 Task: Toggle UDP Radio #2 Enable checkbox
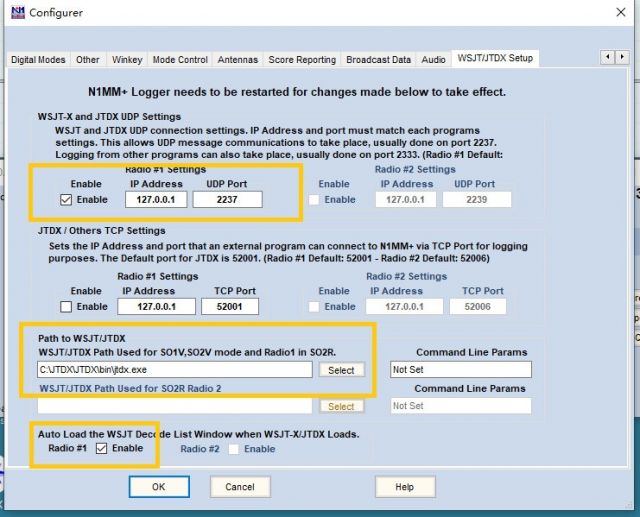tap(313, 200)
